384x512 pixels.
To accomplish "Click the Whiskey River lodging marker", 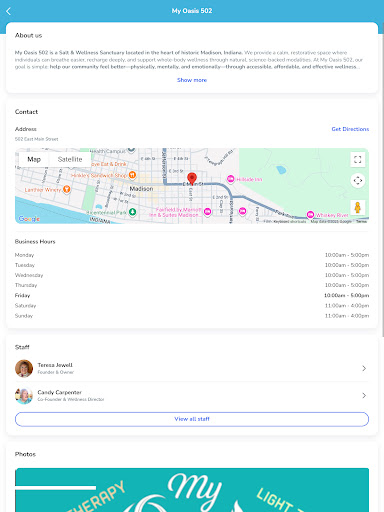I will click(x=310, y=214).
